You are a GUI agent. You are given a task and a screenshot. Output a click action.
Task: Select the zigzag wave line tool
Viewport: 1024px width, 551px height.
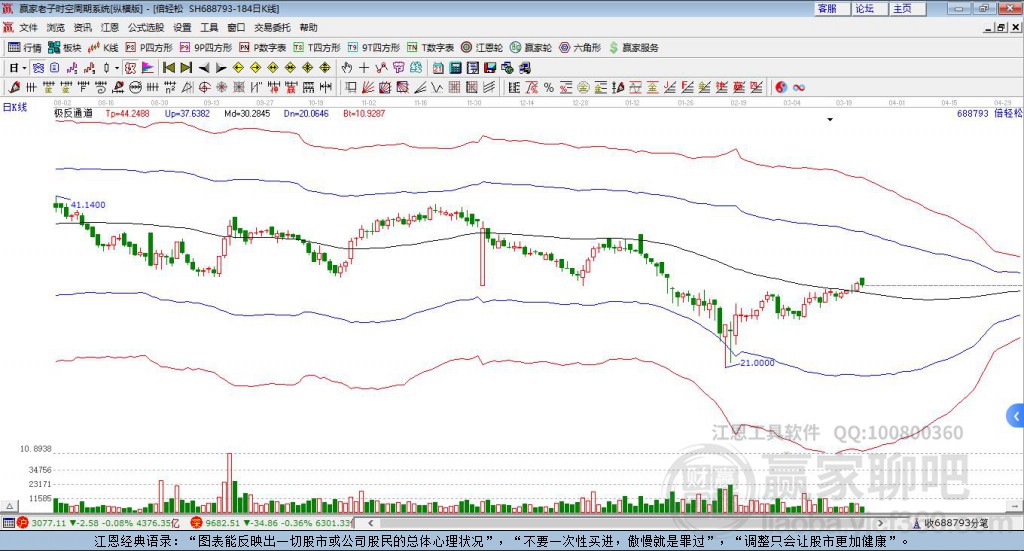[437, 87]
